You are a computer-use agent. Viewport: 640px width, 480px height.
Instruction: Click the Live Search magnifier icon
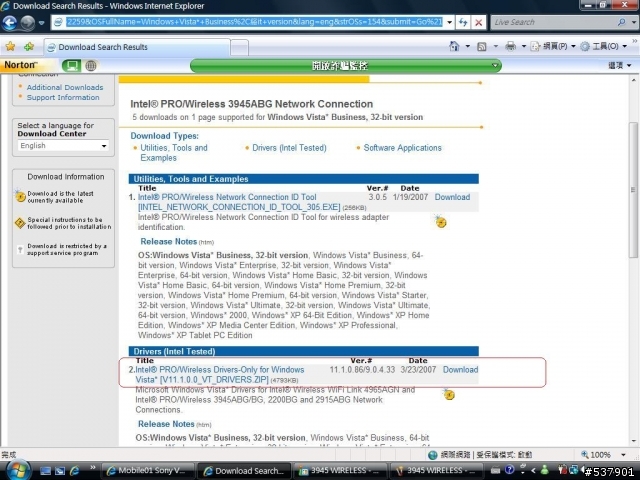(622, 22)
